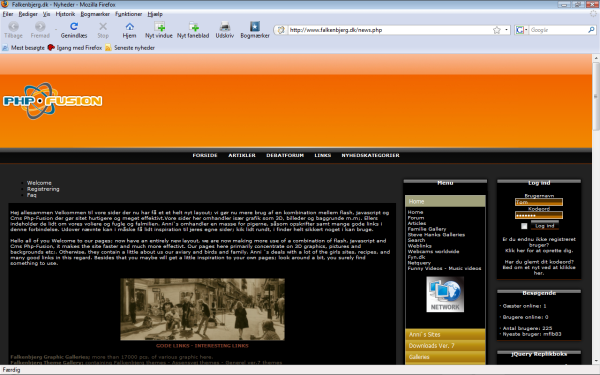Viewport: 600px width, 375px height.
Task: Go to Hjem home icon
Action: click(x=130, y=26)
